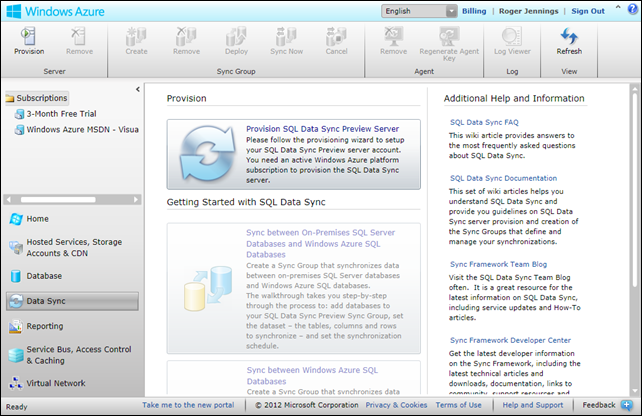Click the Roger Jennings account link
Screen dimensions: 642x416
[528, 11]
